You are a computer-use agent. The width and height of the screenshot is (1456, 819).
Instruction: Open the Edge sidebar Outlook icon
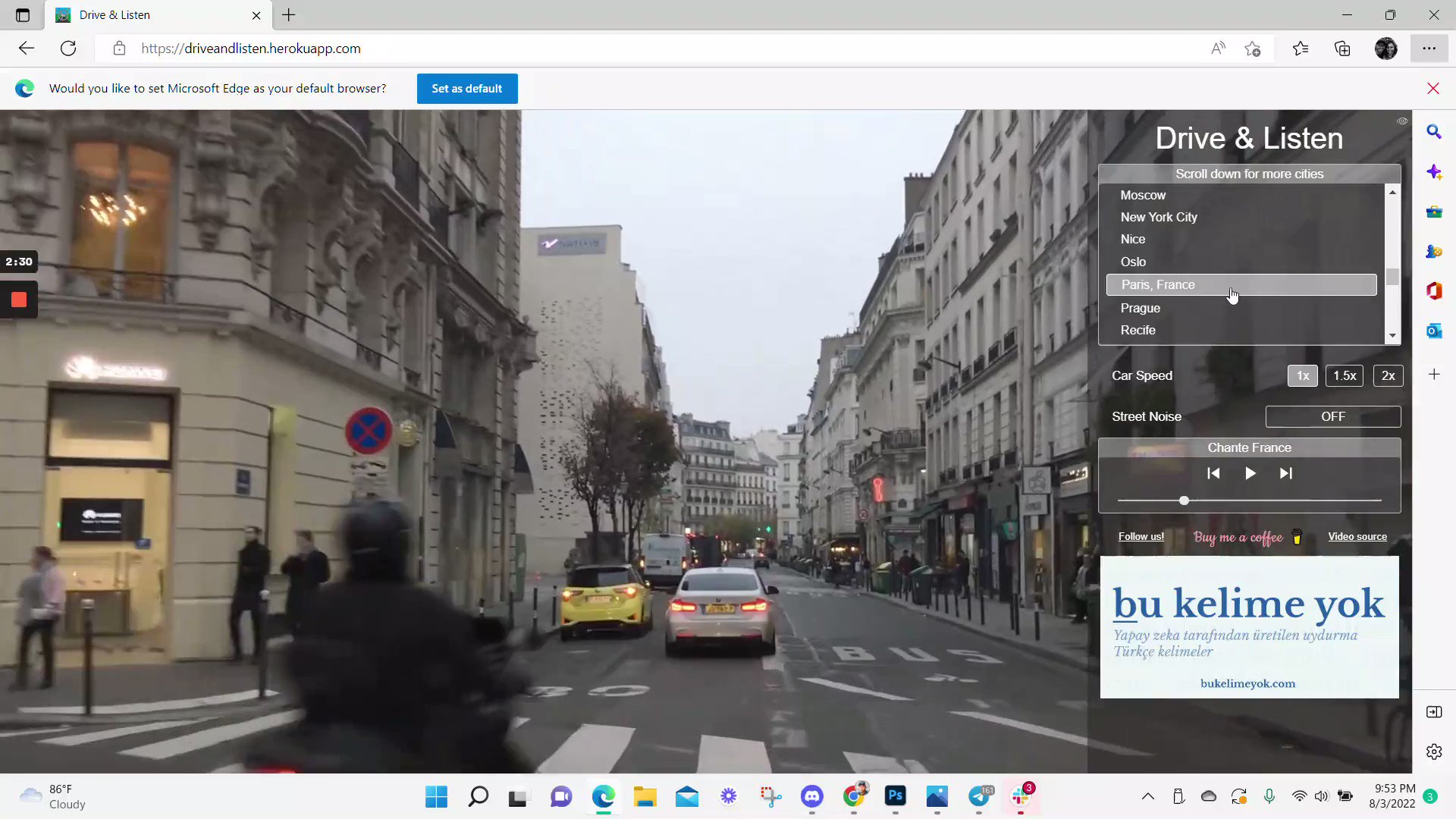tap(1433, 331)
